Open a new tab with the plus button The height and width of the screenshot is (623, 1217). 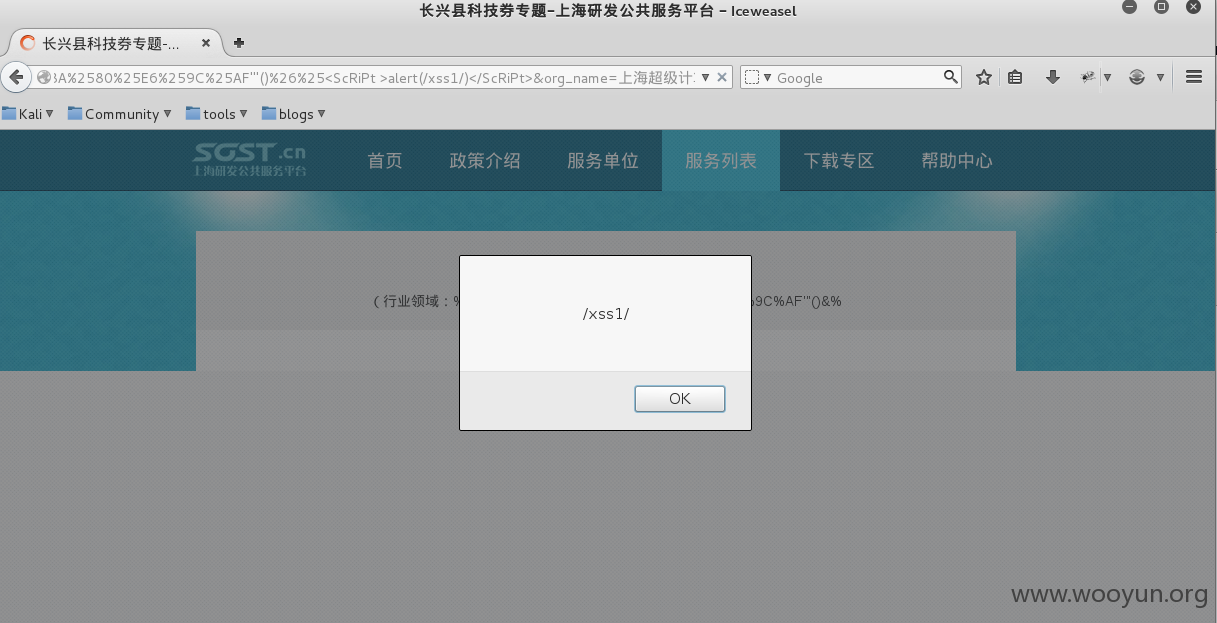238,43
